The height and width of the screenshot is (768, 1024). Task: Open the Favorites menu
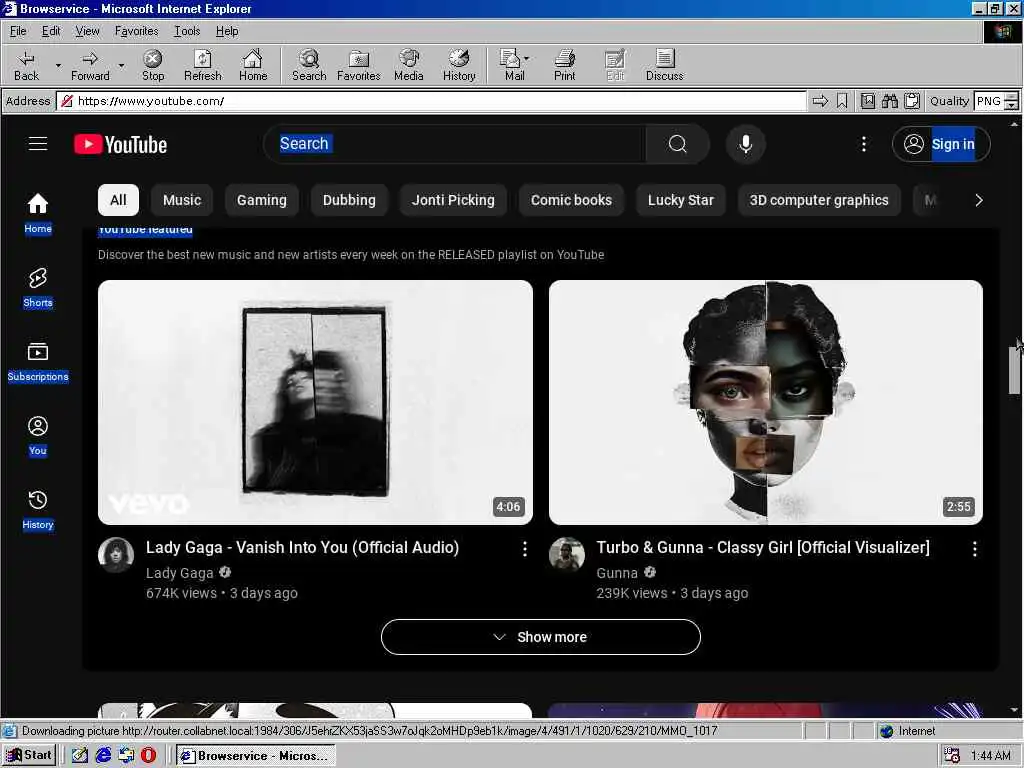(136, 31)
